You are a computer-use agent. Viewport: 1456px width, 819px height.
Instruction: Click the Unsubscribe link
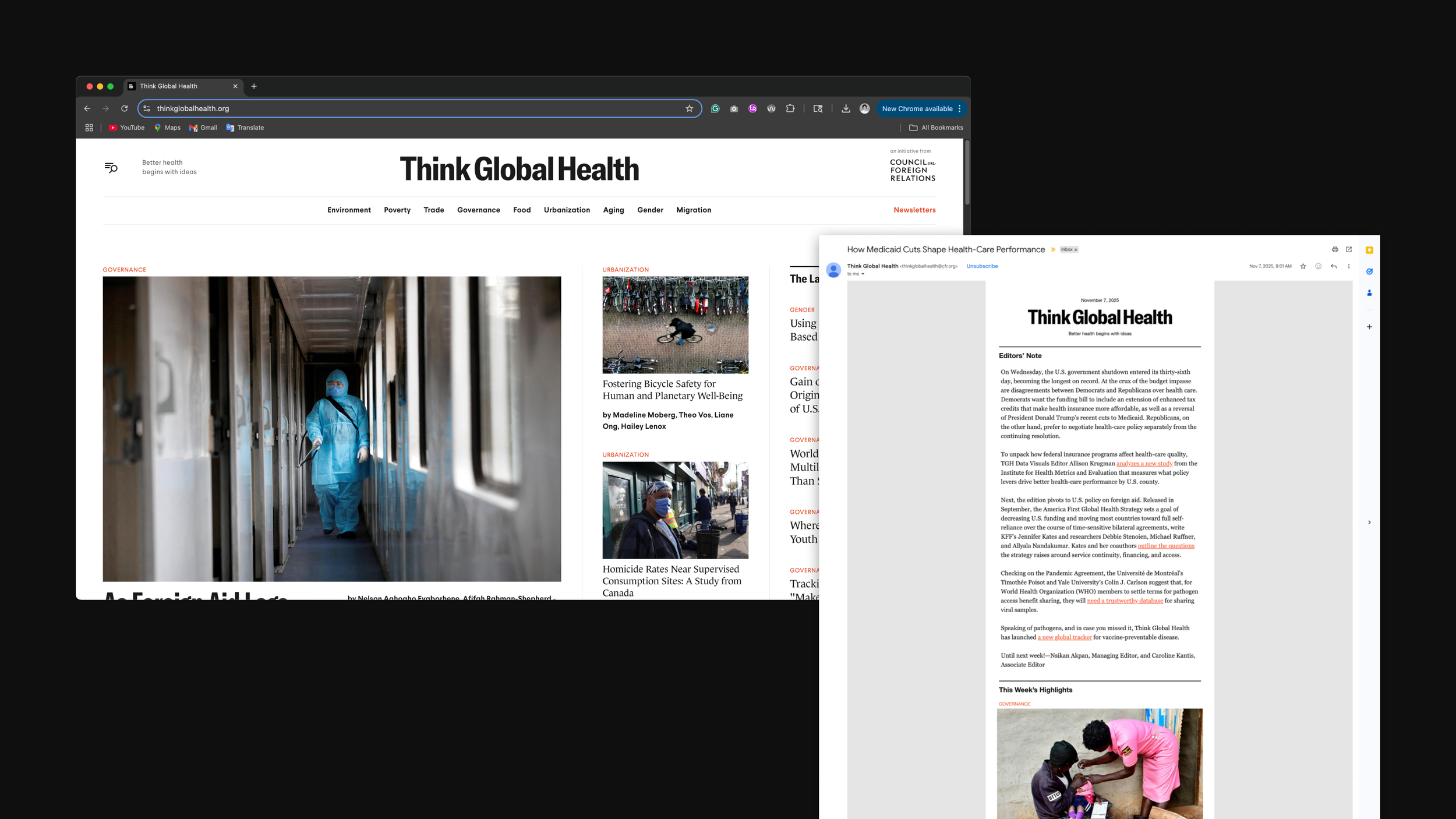click(x=982, y=266)
